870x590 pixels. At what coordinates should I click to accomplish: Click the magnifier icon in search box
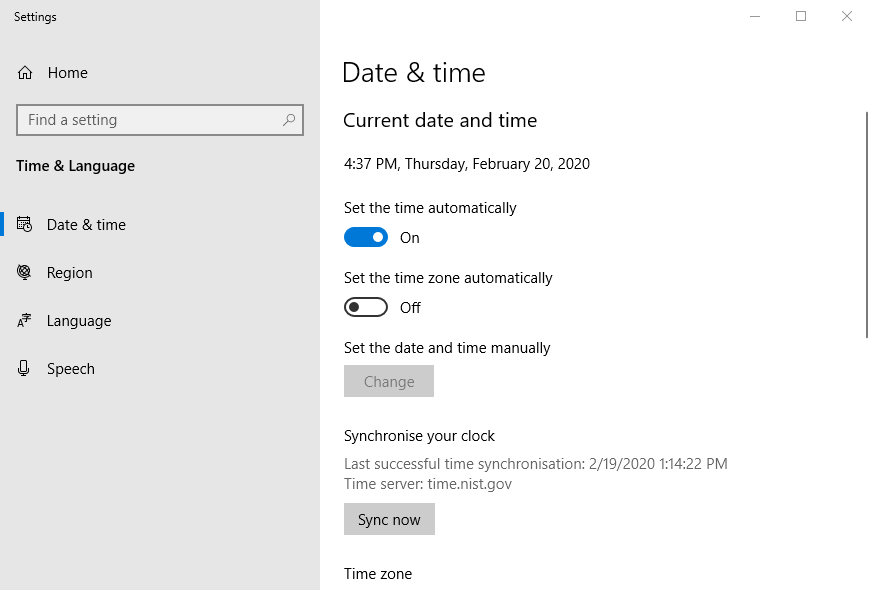289,120
